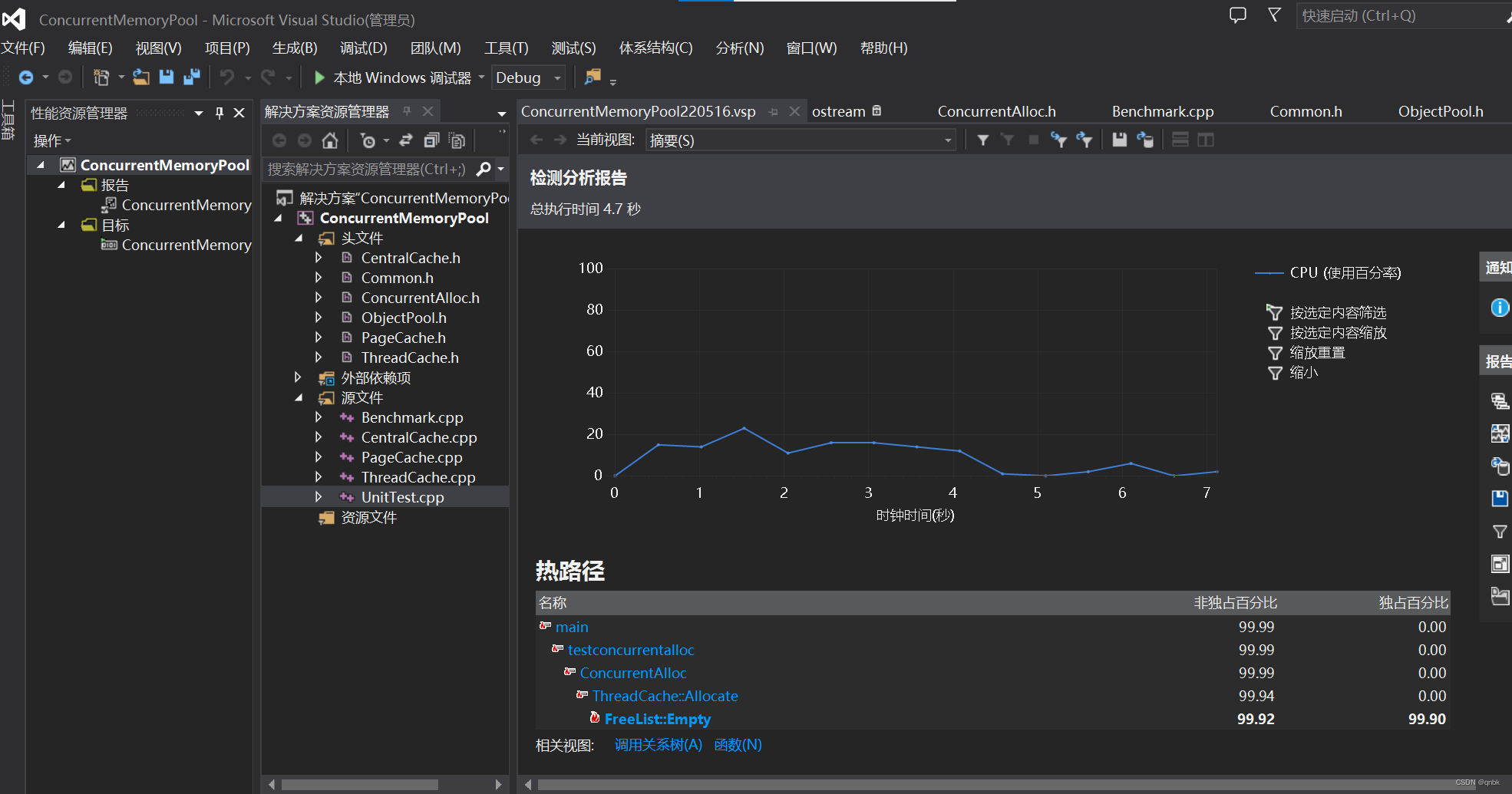Open the 调用关系树(A) link
The height and width of the screenshot is (794, 1512).
[x=659, y=745]
